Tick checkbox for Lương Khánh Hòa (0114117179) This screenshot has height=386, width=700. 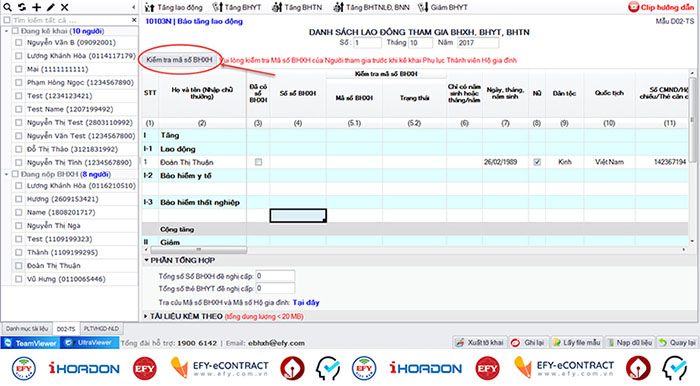18,56
